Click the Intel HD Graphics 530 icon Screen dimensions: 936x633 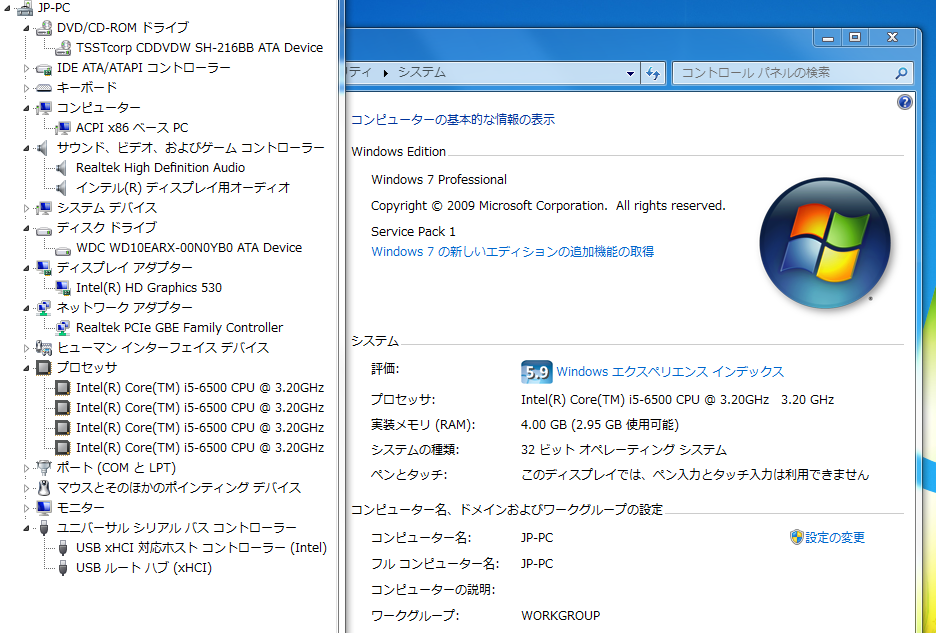[63, 288]
